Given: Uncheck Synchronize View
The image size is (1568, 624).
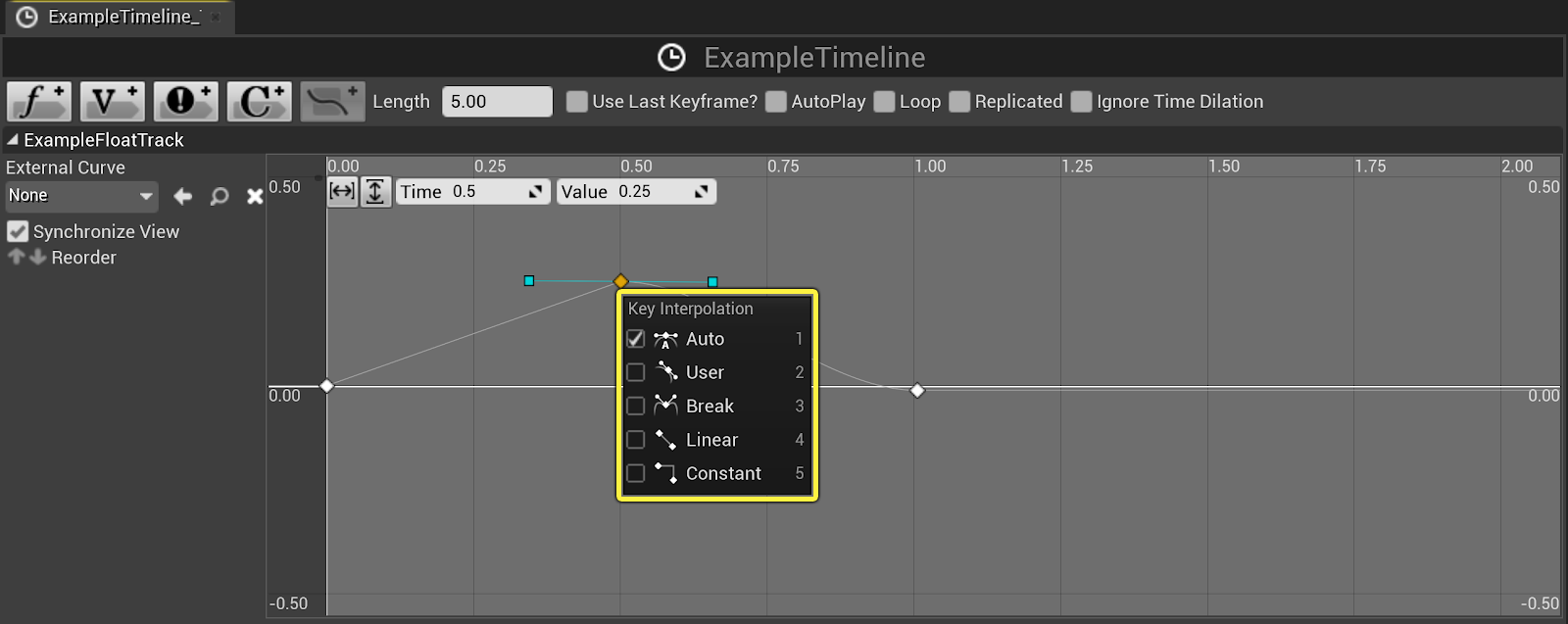Looking at the screenshot, I should [x=18, y=232].
